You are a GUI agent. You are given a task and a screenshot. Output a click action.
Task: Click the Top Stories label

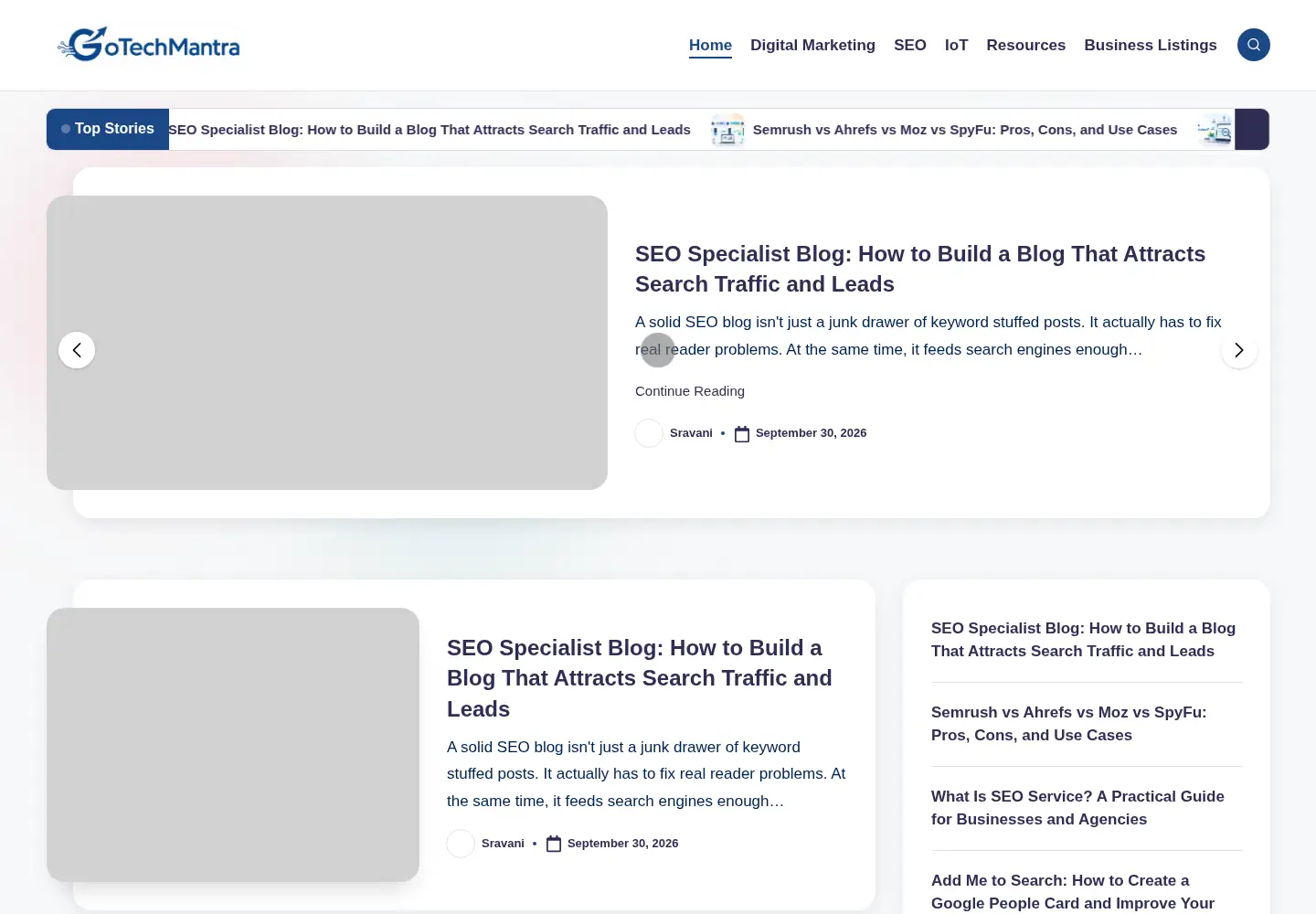[108, 129]
